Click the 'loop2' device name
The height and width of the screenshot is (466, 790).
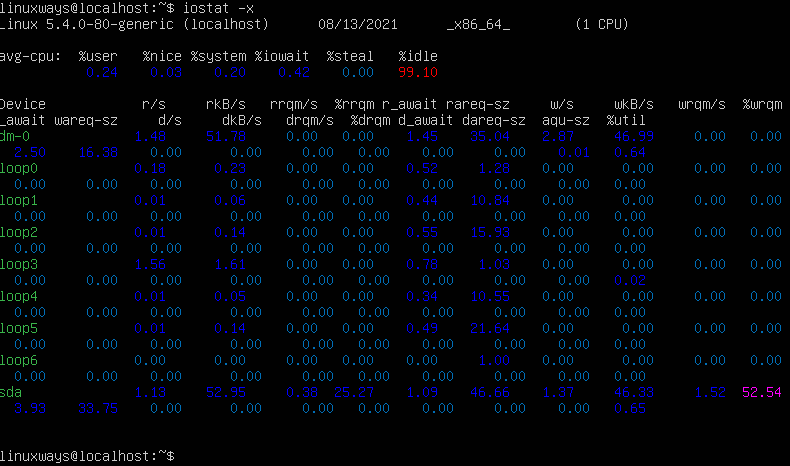pos(19,233)
